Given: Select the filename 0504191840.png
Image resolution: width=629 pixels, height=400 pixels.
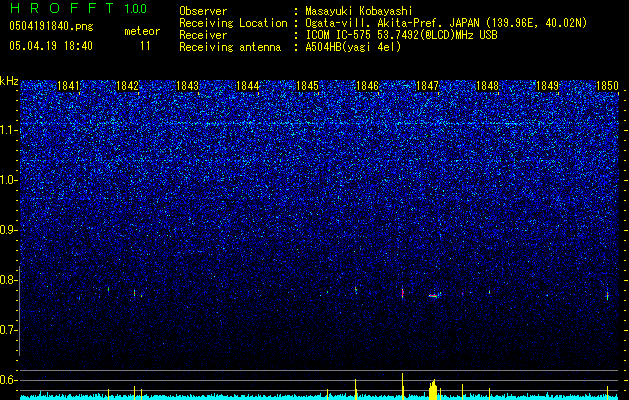Looking at the screenshot, I should pos(51,26).
